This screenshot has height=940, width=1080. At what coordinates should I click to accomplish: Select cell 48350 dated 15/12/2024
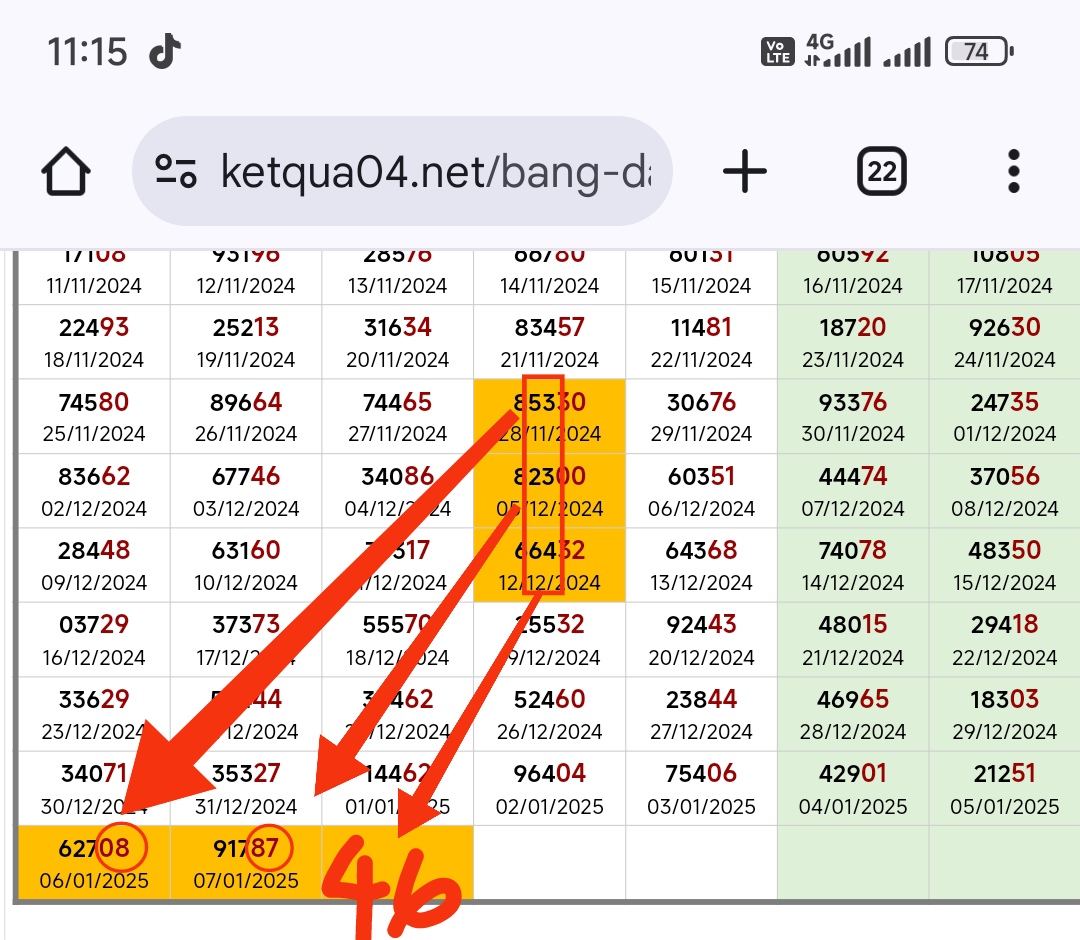coord(1004,565)
